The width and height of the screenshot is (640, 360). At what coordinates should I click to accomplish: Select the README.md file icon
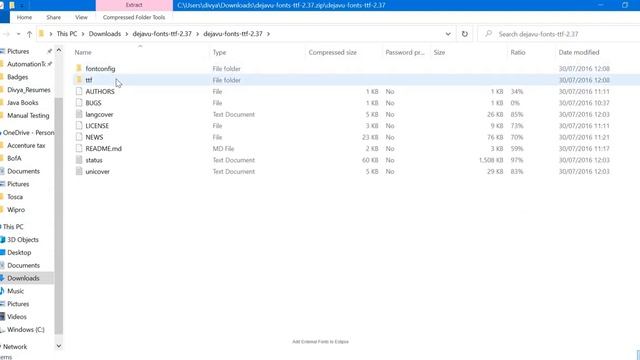tap(79, 148)
